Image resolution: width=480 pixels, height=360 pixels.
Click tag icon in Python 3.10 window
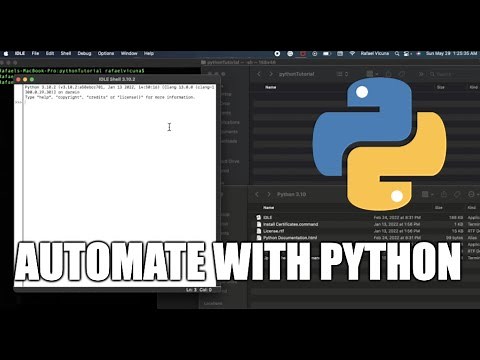point(457,194)
